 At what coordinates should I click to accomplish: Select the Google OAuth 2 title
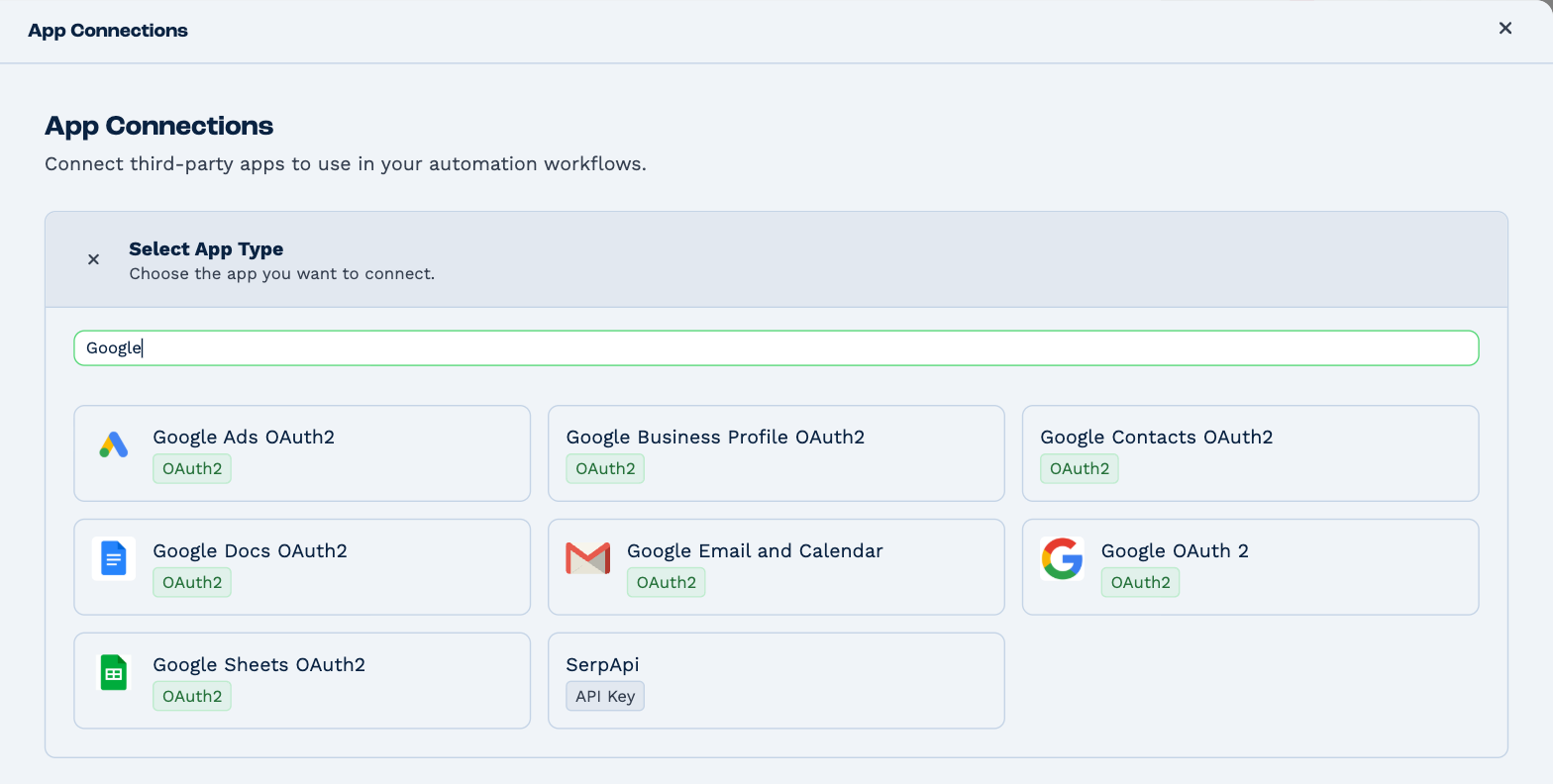[x=1175, y=550]
